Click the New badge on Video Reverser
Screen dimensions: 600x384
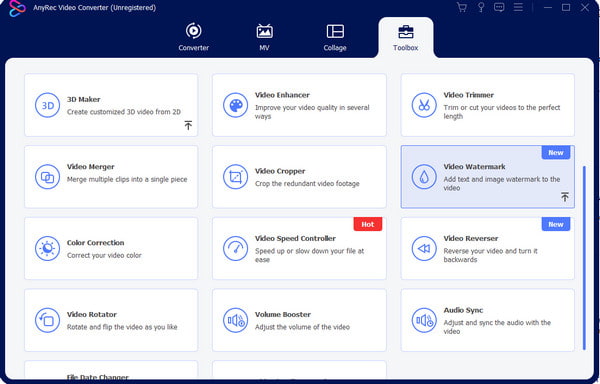click(556, 225)
